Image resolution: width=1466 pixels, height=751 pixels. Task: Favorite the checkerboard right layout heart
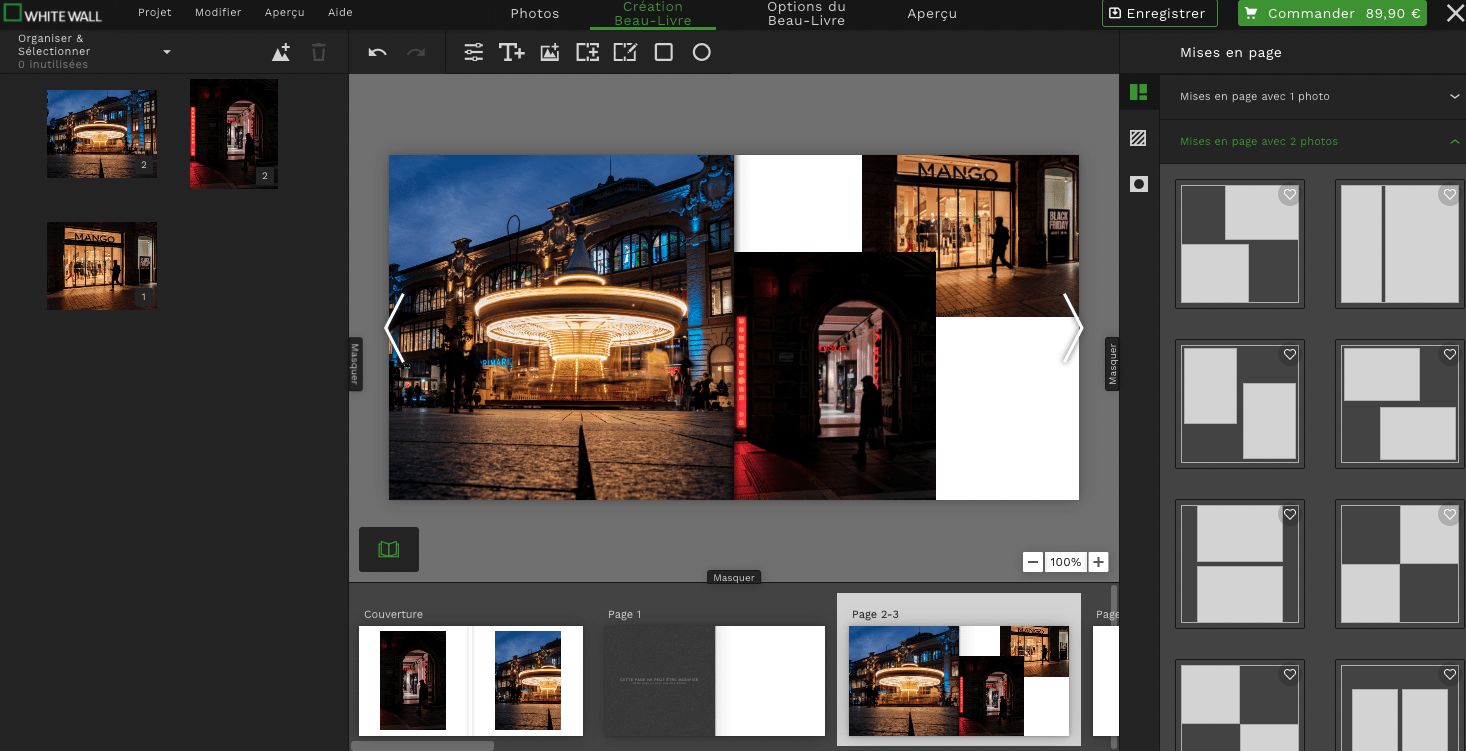pyautogui.click(x=1450, y=515)
